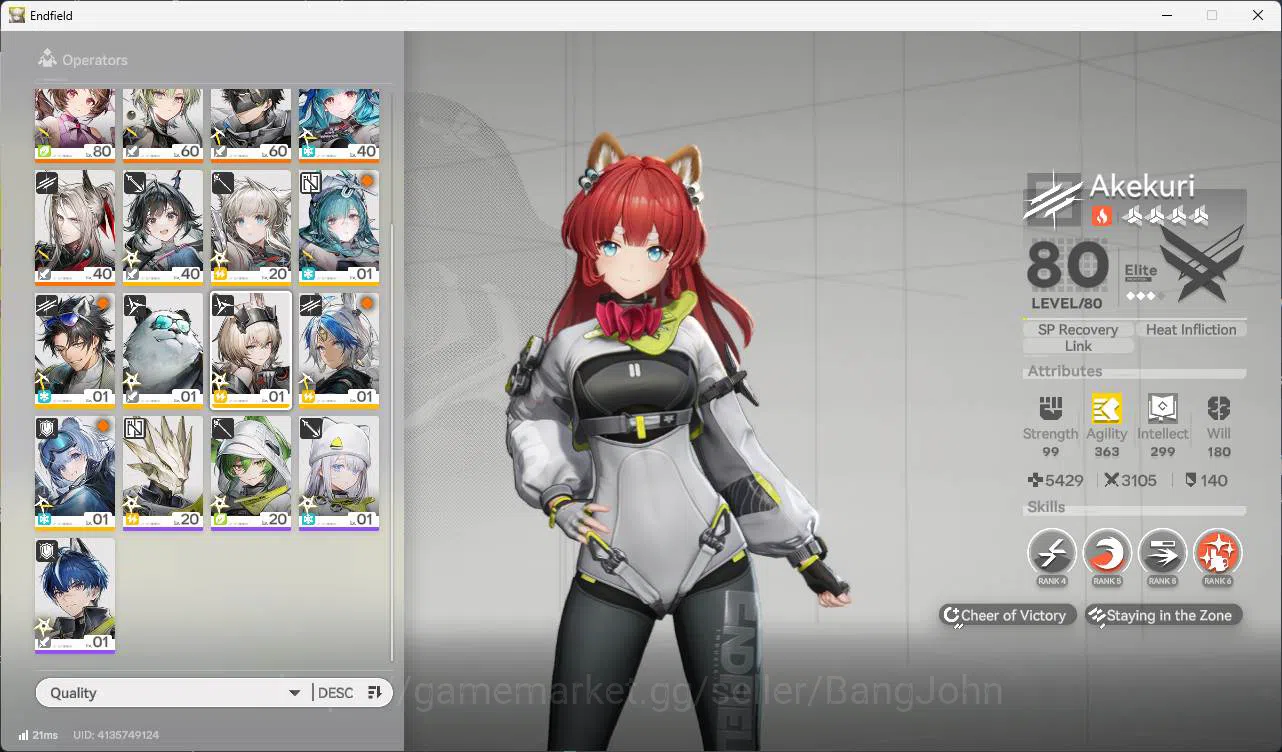Click Akekuri's Heat element icon
This screenshot has height=752, width=1282.
coord(1101,215)
